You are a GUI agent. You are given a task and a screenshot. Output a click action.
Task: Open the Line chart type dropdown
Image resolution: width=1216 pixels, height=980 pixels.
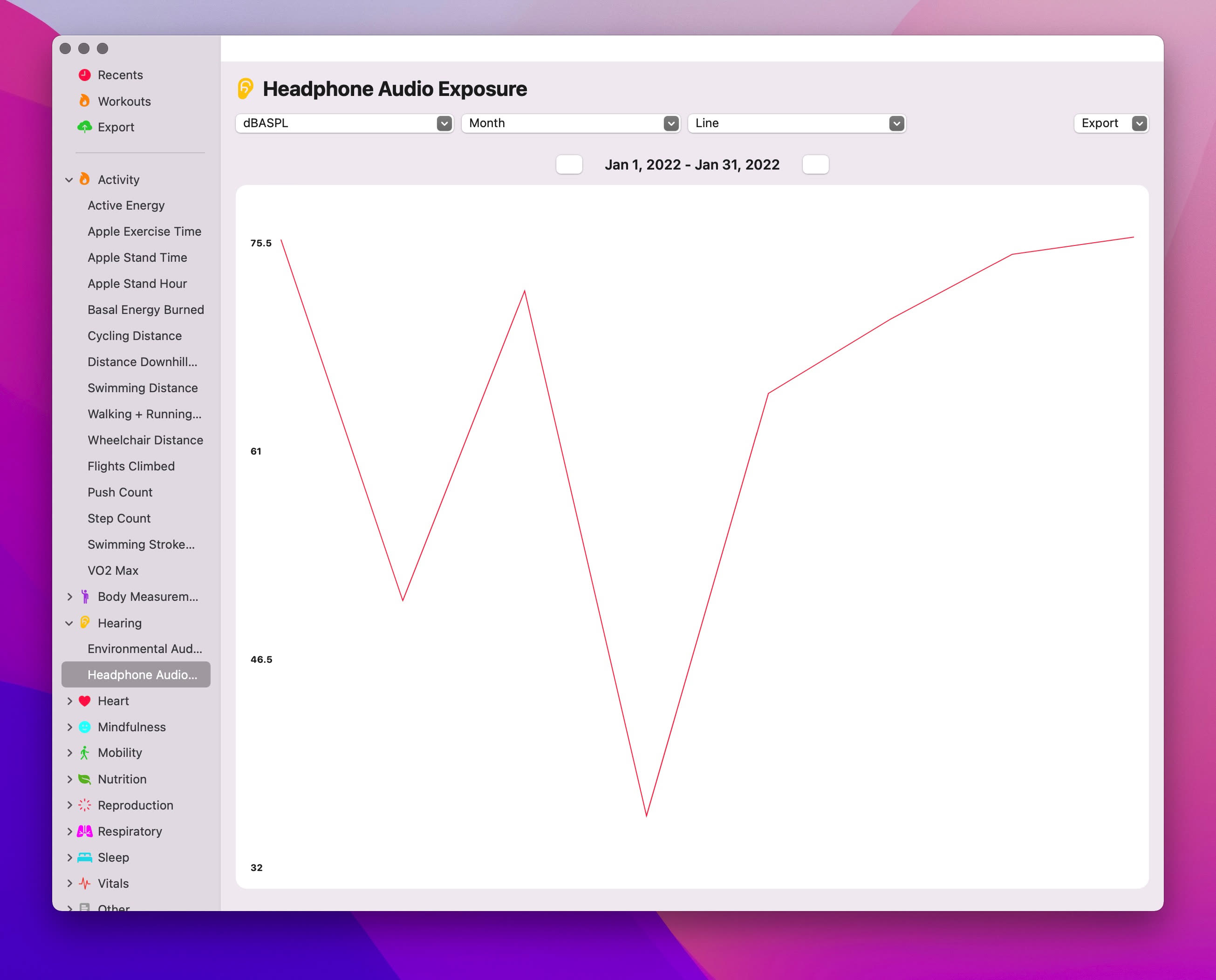[797, 123]
